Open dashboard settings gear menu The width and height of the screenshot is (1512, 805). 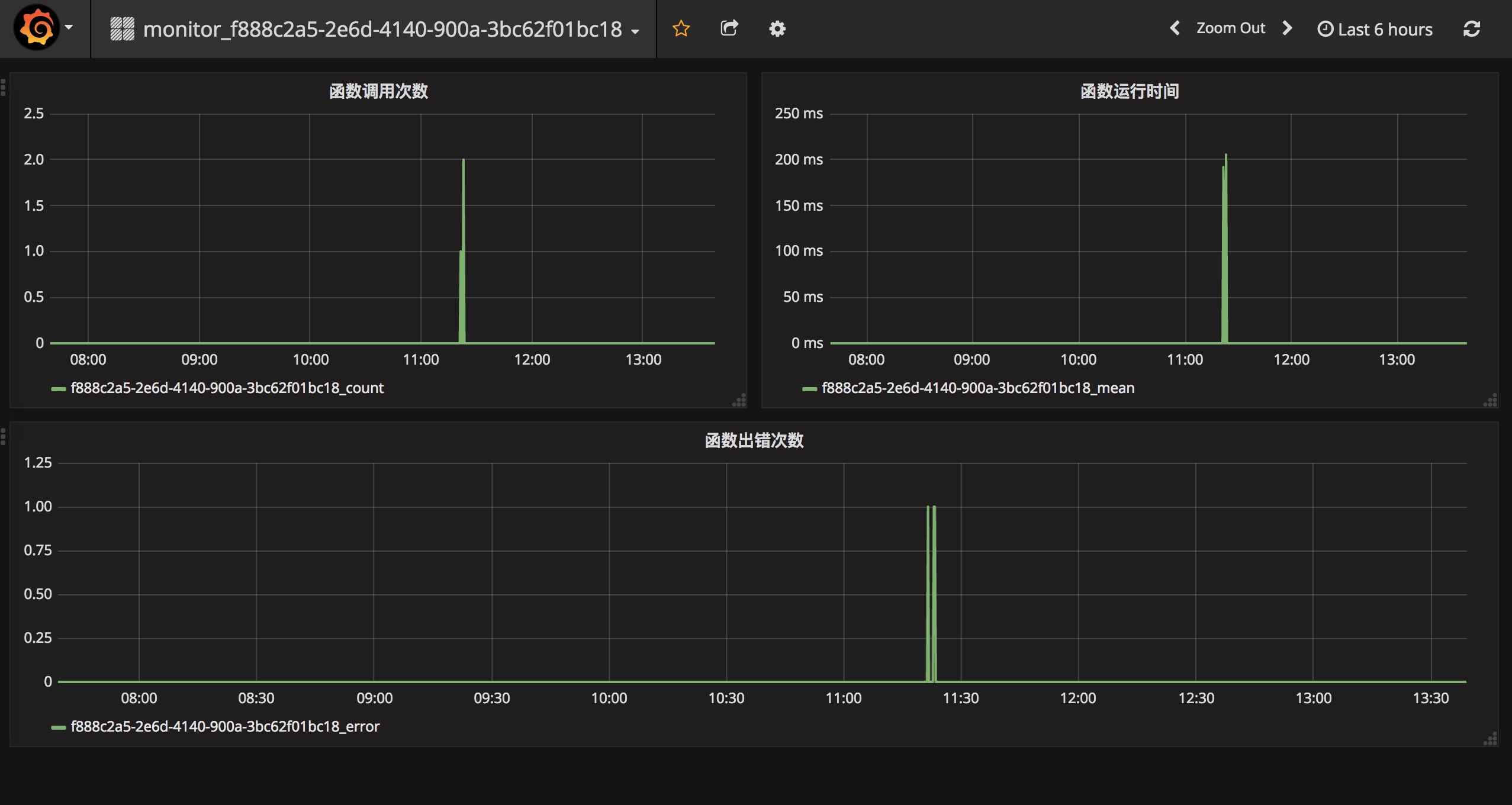coord(777,28)
